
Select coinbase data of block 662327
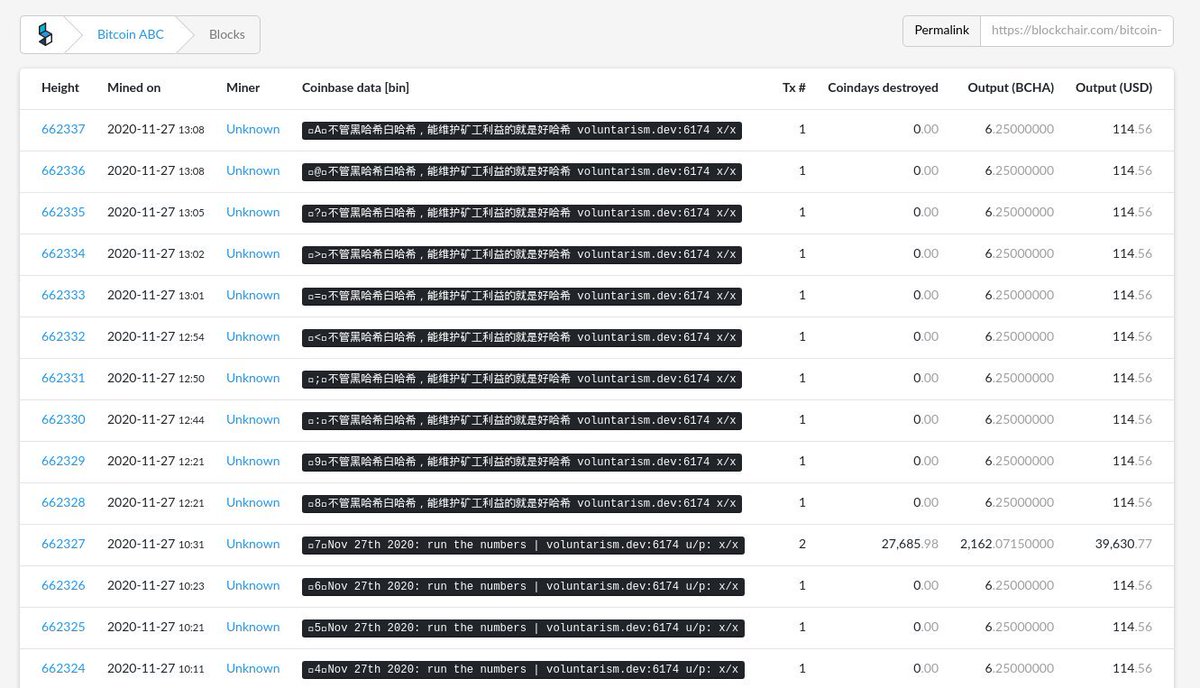pyautogui.click(x=523, y=545)
